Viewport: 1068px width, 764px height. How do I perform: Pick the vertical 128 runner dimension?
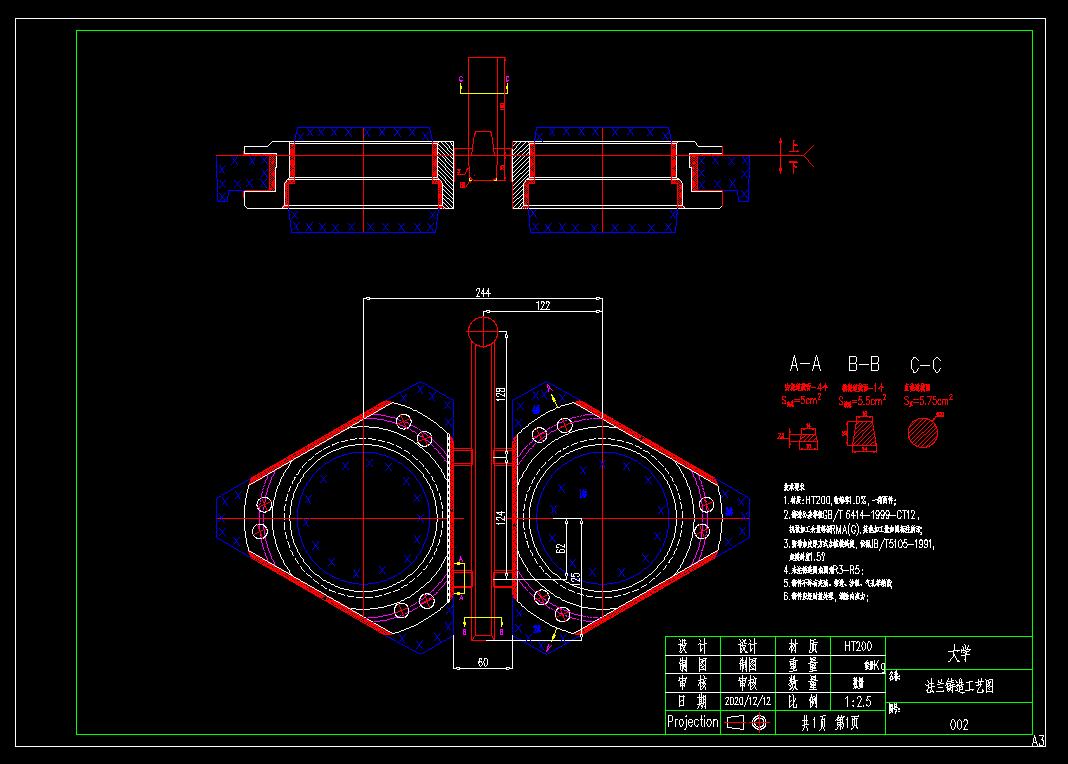(501, 393)
